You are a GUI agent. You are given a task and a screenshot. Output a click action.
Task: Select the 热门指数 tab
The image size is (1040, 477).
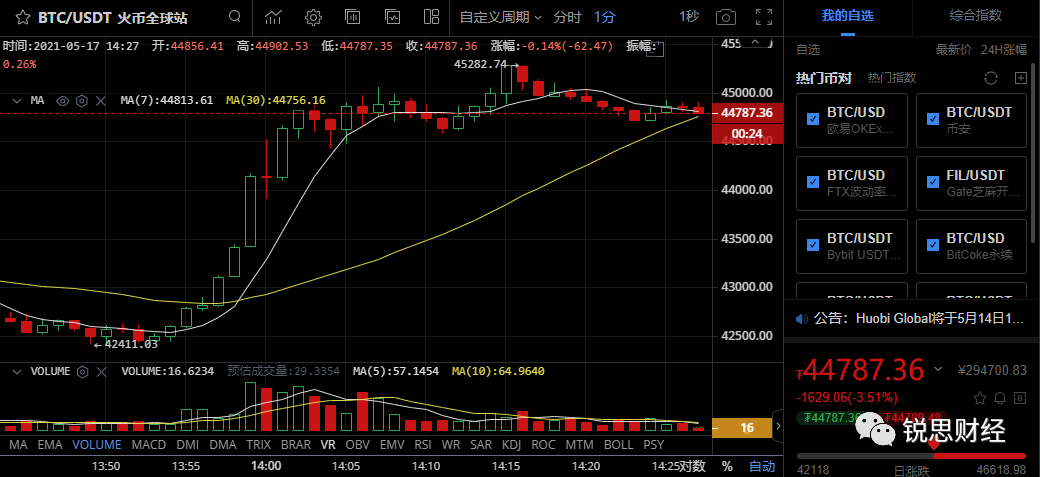point(892,78)
